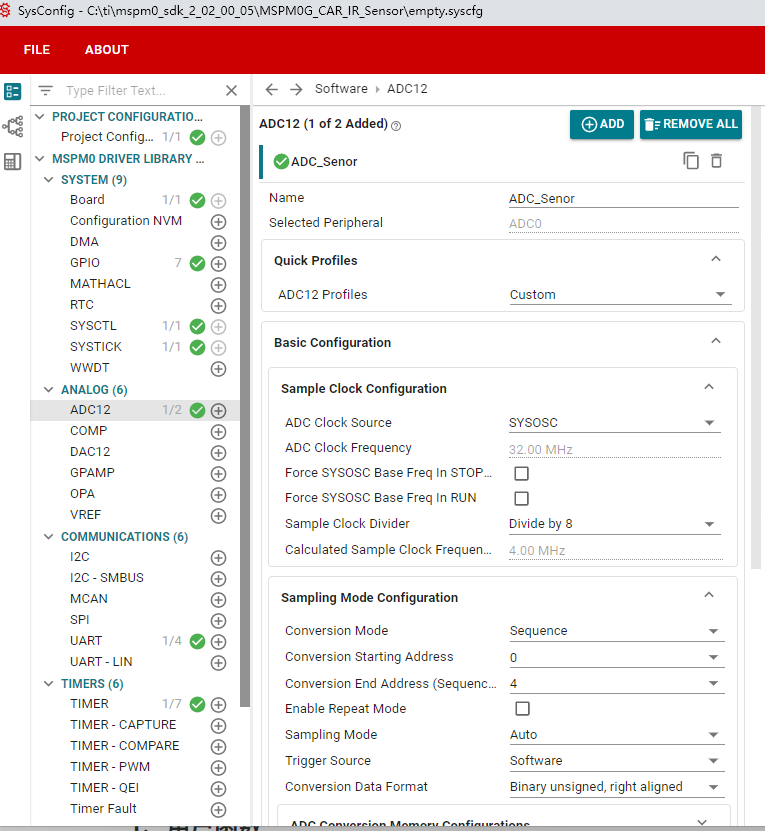Viewport: 765px width, 831px height.
Task: Clear the module filter text with X
Action: (x=231, y=91)
